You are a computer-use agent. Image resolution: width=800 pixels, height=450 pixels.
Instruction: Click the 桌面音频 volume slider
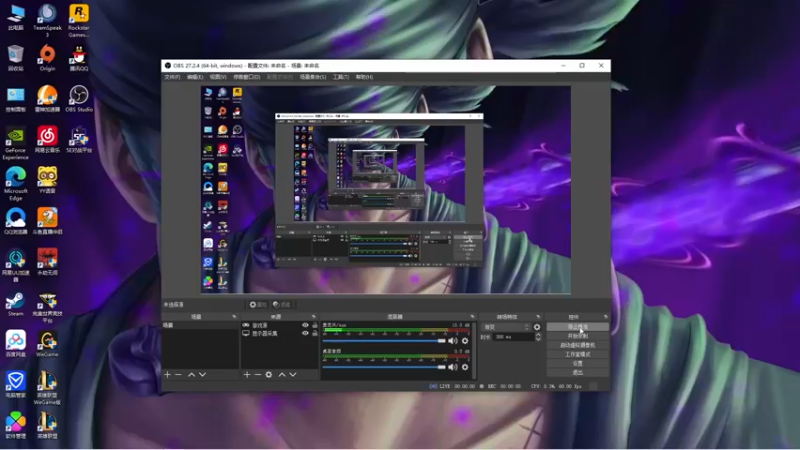click(x=384, y=367)
